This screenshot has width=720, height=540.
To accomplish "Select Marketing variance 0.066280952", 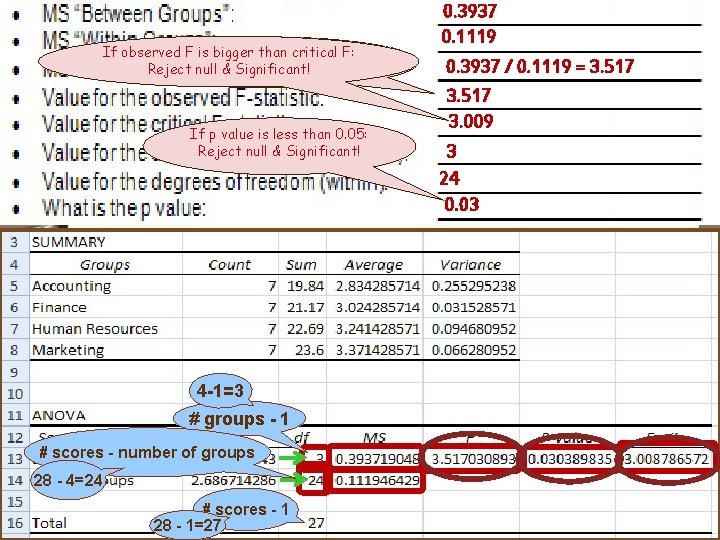I will (471, 350).
